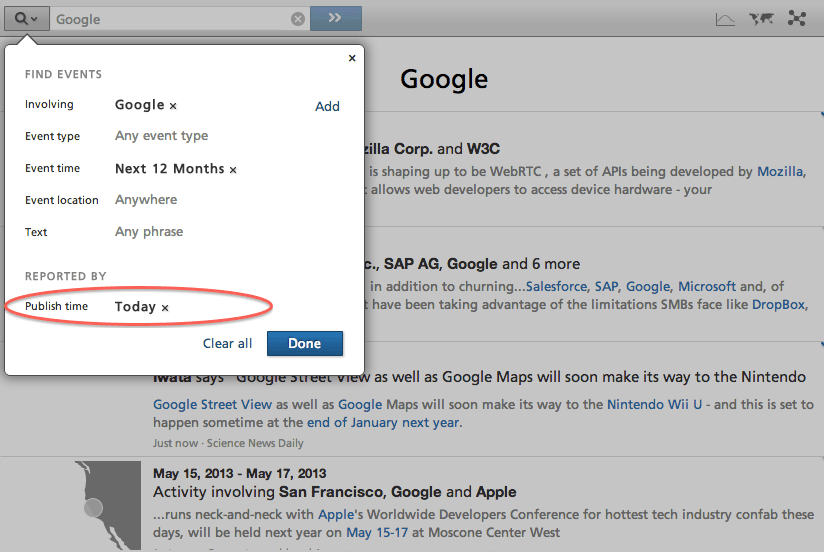Click SAP AG, Google and 6 more headline
The width and height of the screenshot is (824, 552).
[x=473, y=264]
